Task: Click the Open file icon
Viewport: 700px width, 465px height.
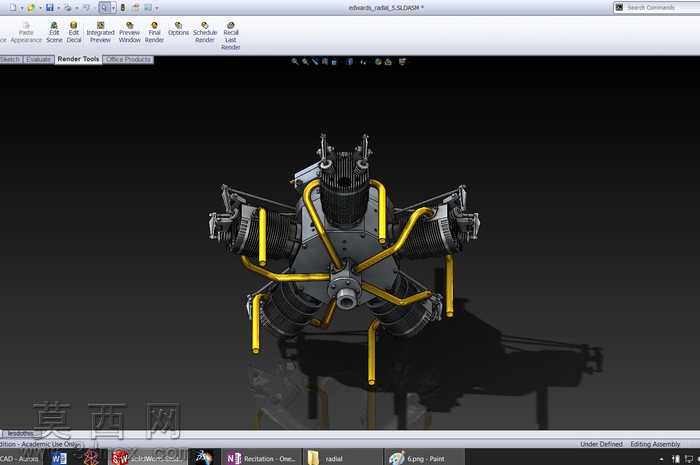Action: pos(31,8)
